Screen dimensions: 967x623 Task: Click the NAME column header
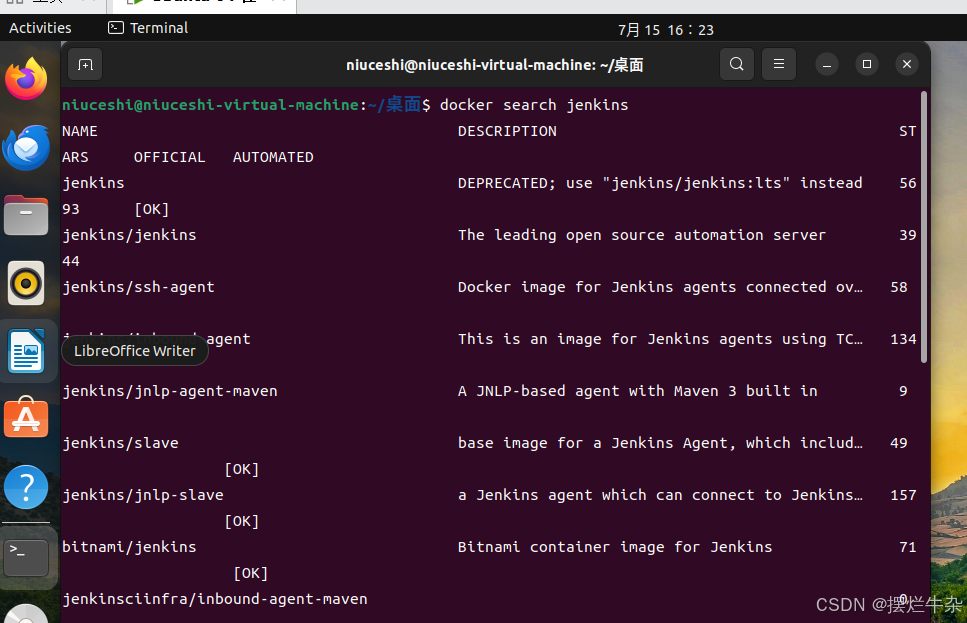coord(80,131)
